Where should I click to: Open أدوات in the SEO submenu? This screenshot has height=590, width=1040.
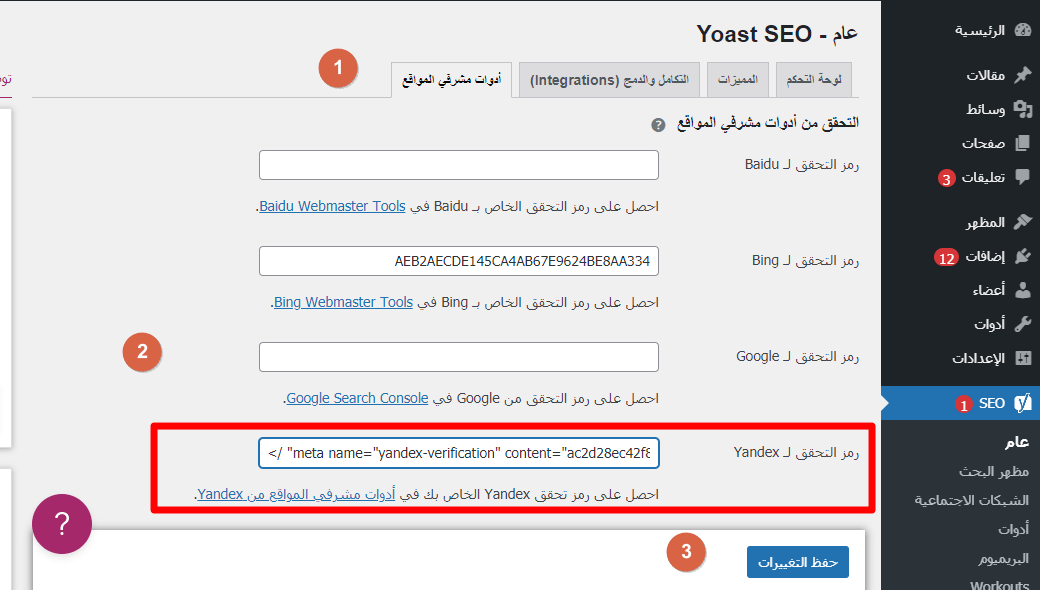(1013, 529)
